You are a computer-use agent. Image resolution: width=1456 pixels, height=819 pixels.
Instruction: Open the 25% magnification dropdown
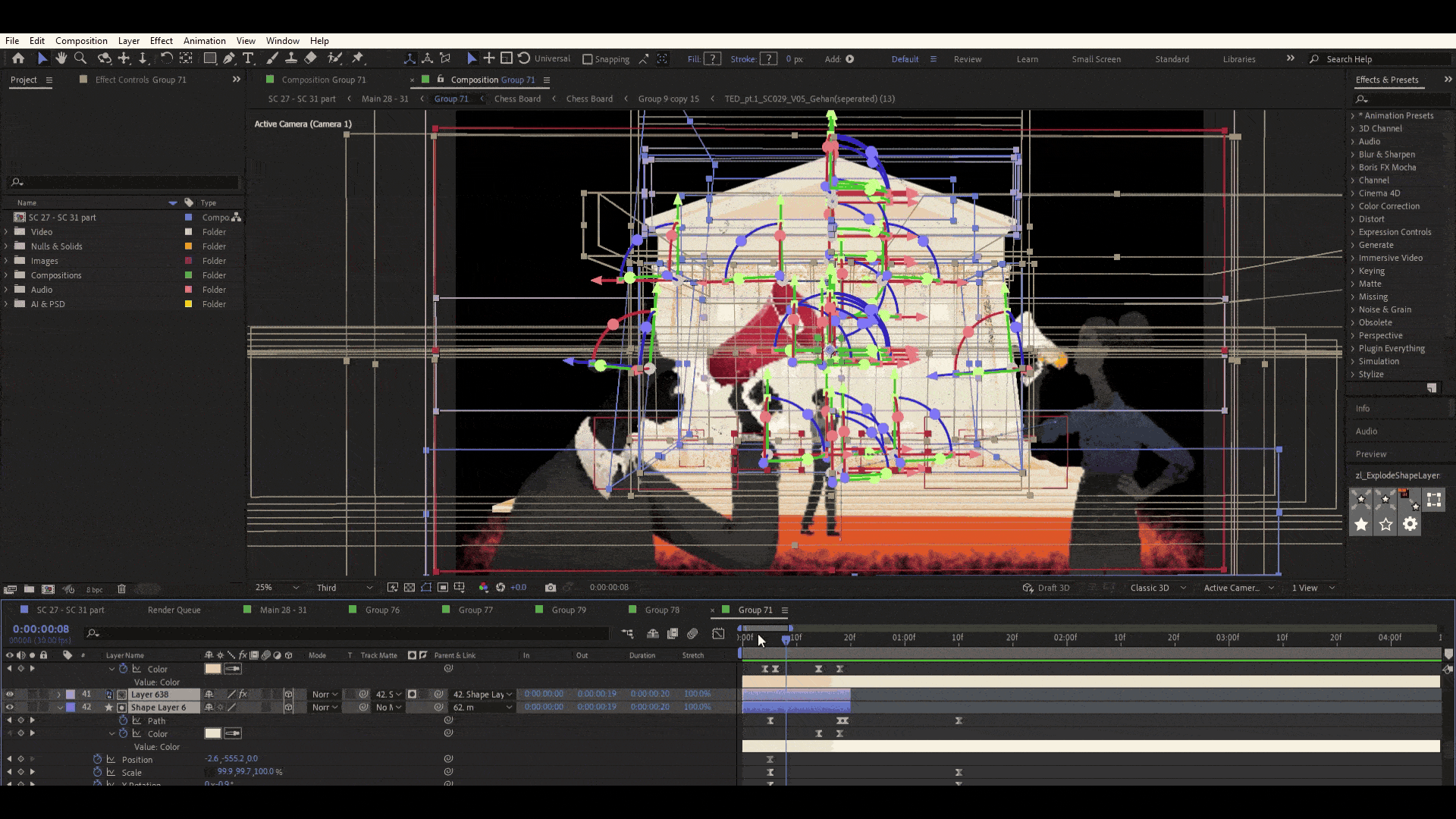pyautogui.click(x=277, y=588)
